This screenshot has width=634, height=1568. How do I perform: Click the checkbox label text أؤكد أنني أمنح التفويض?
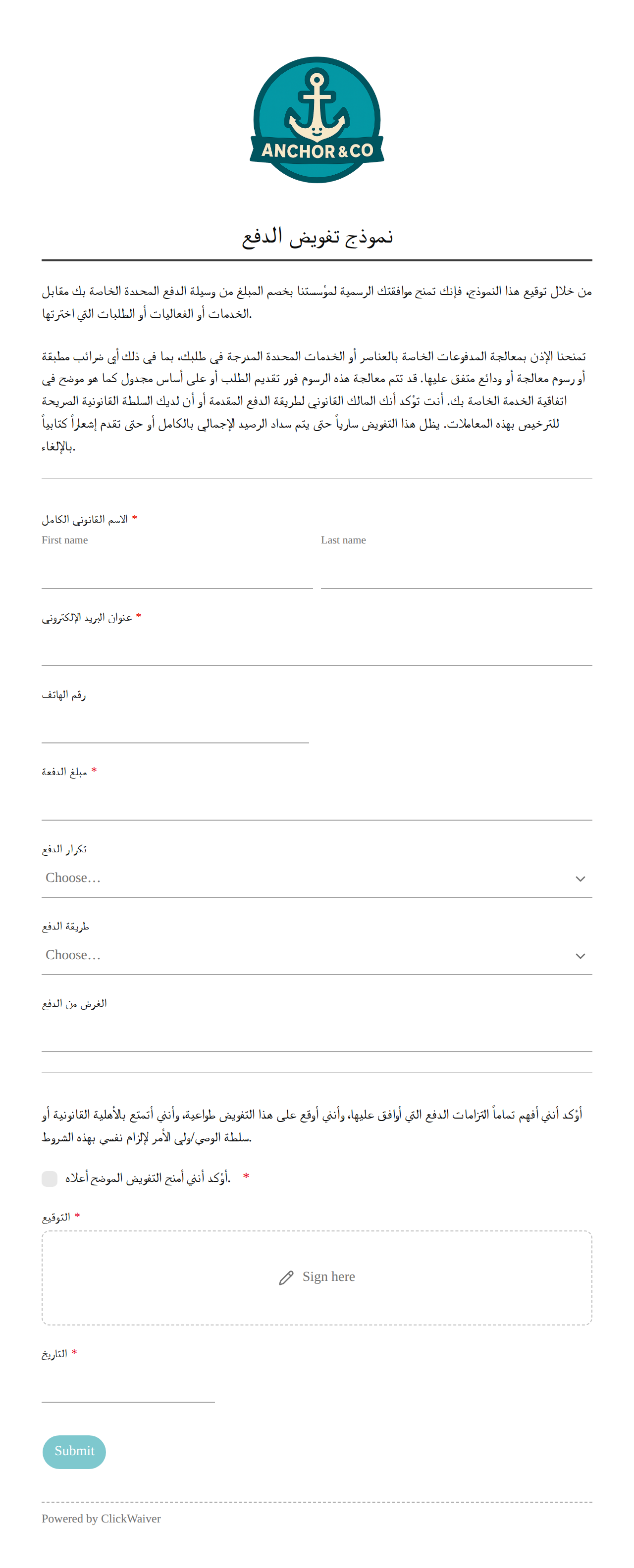coord(148,1178)
